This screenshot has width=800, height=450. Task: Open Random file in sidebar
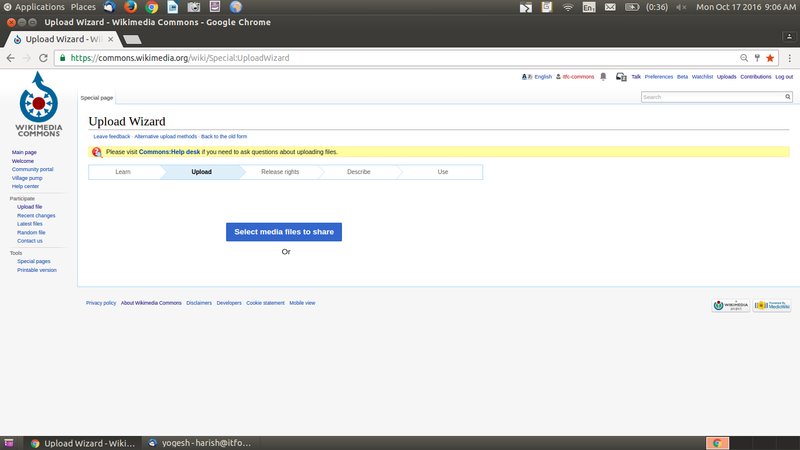click(31, 233)
